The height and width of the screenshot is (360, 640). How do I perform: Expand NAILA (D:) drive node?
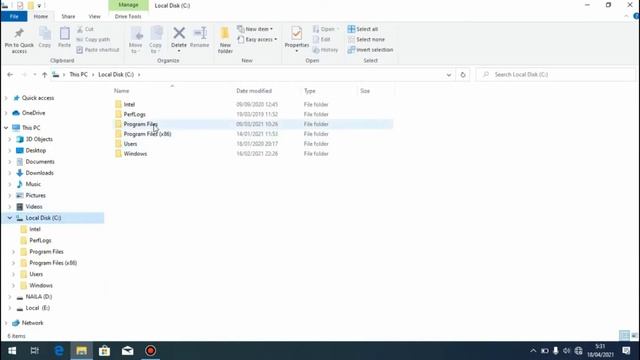coord(9,297)
